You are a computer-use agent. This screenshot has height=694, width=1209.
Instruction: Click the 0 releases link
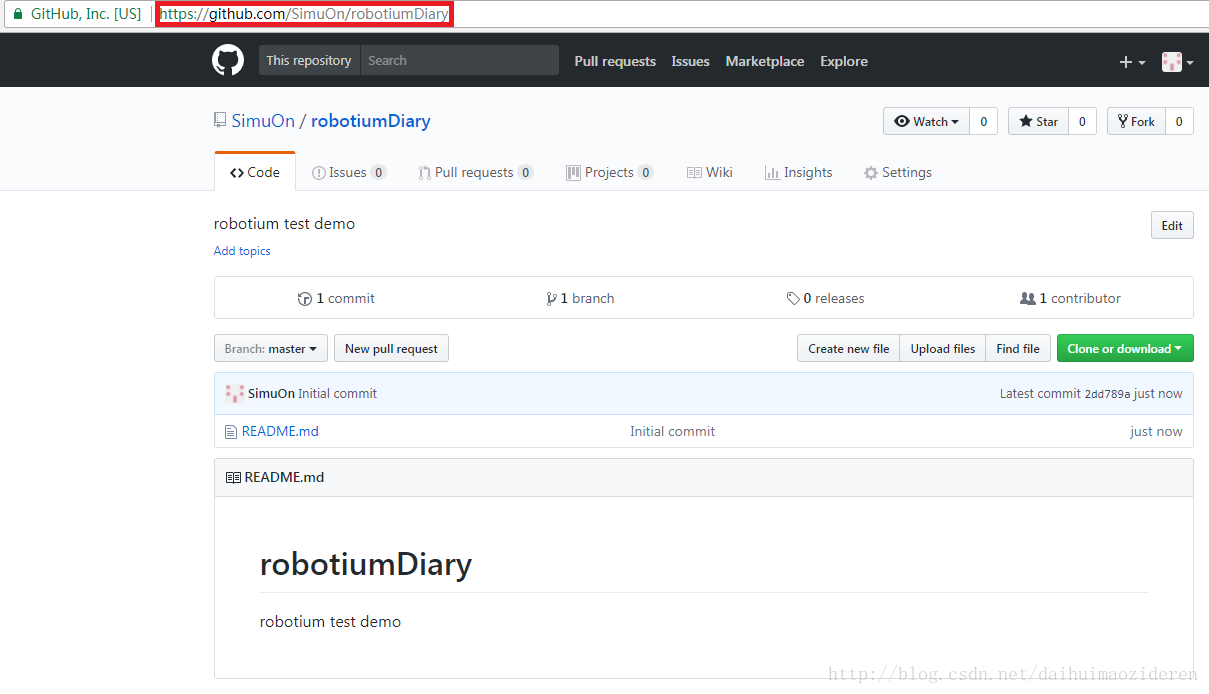[x=825, y=298]
